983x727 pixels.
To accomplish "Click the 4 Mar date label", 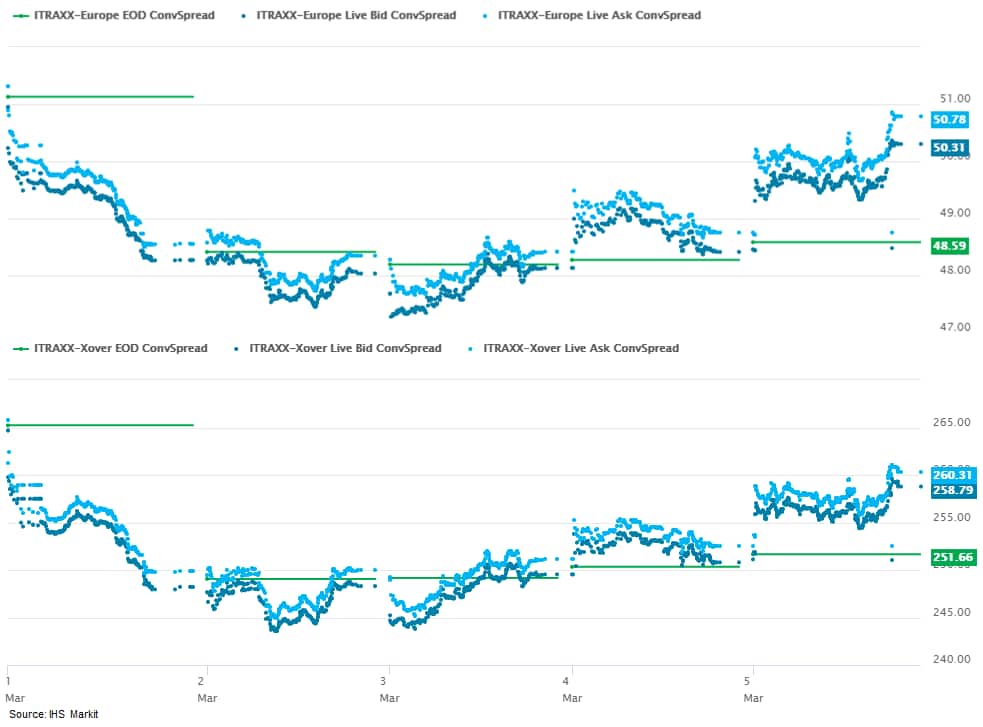I will tap(572, 686).
